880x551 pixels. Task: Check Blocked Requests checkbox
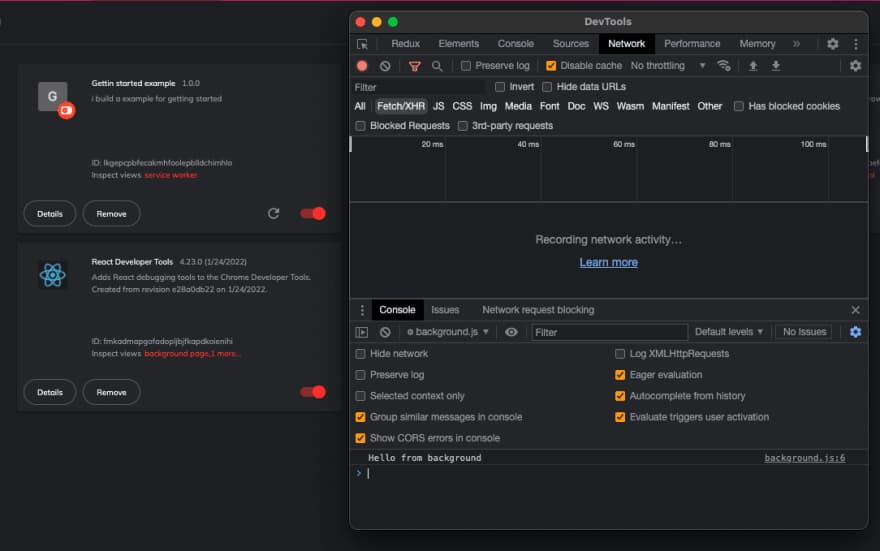[x=360, y=126]
